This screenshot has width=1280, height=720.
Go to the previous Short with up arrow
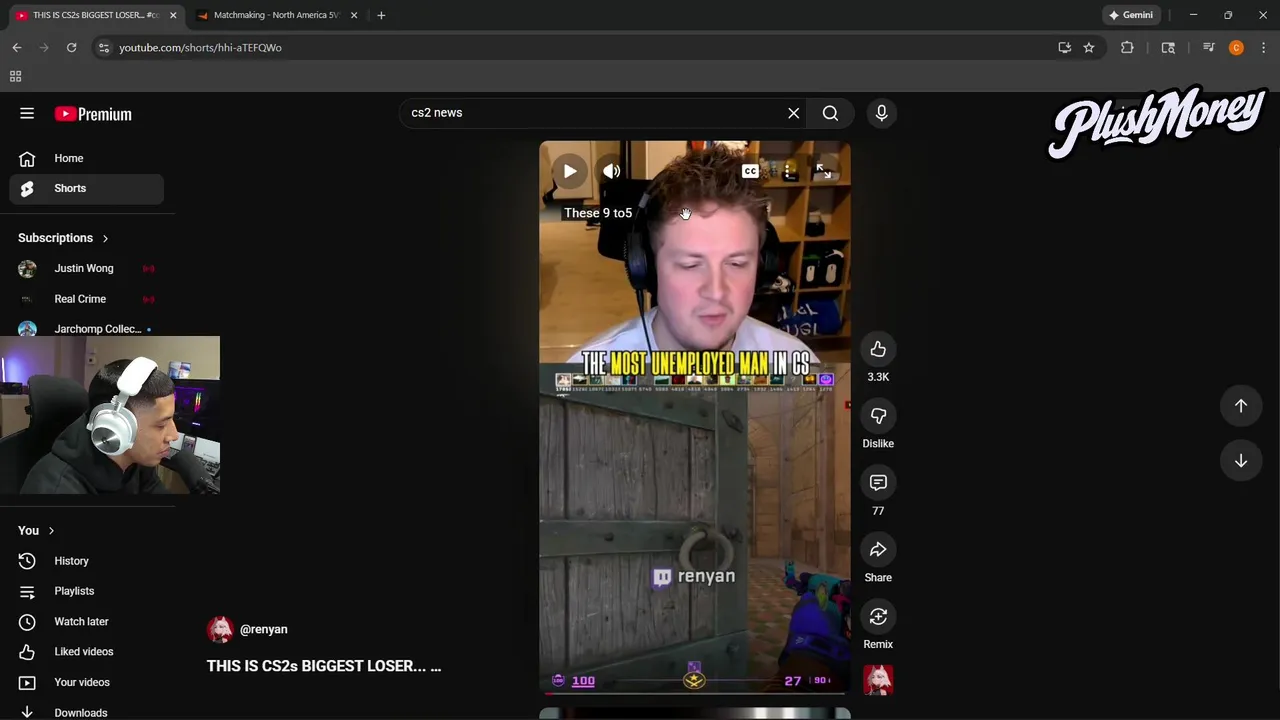coord(1241,405)
